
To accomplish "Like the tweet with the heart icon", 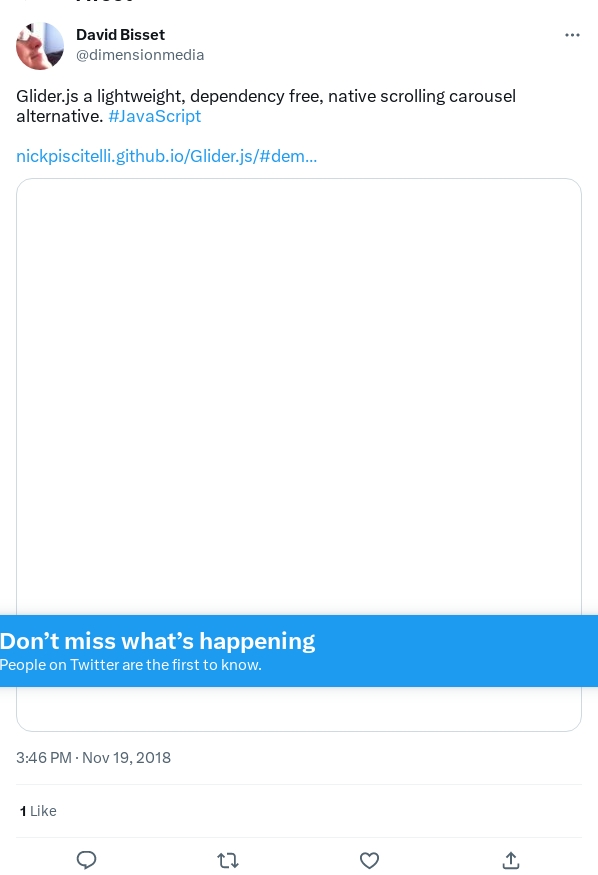I will click(x=369, y=860).
